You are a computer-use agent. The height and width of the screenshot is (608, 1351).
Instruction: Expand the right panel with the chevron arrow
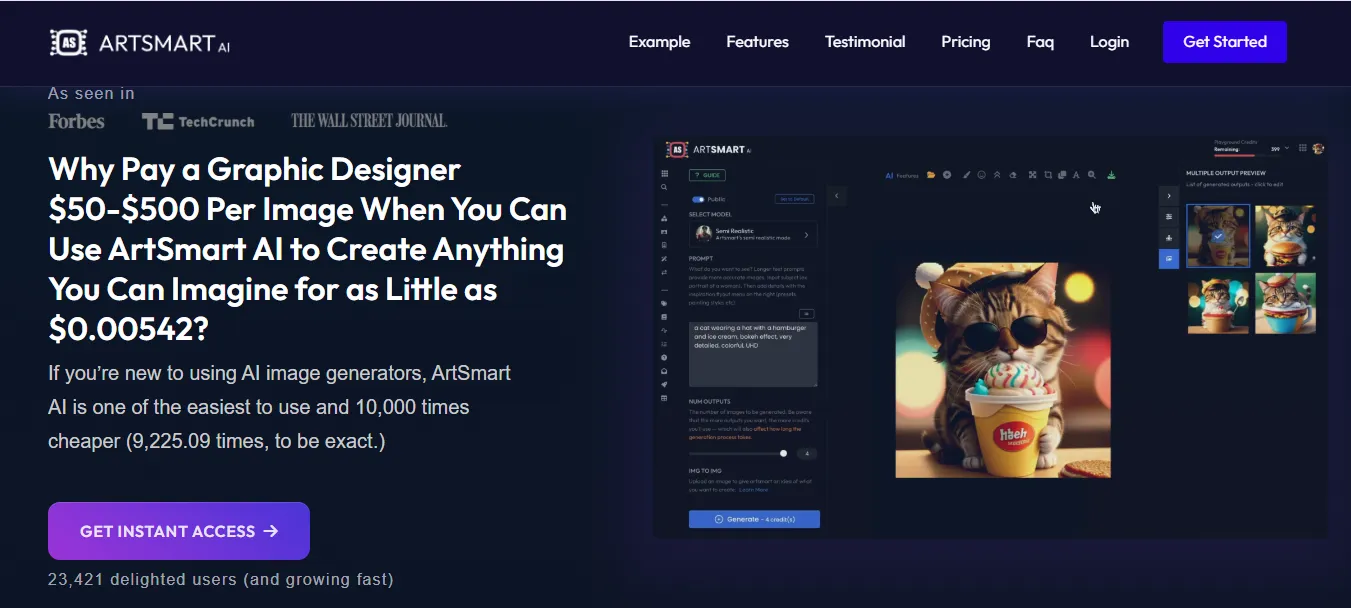click(1169, 196)
